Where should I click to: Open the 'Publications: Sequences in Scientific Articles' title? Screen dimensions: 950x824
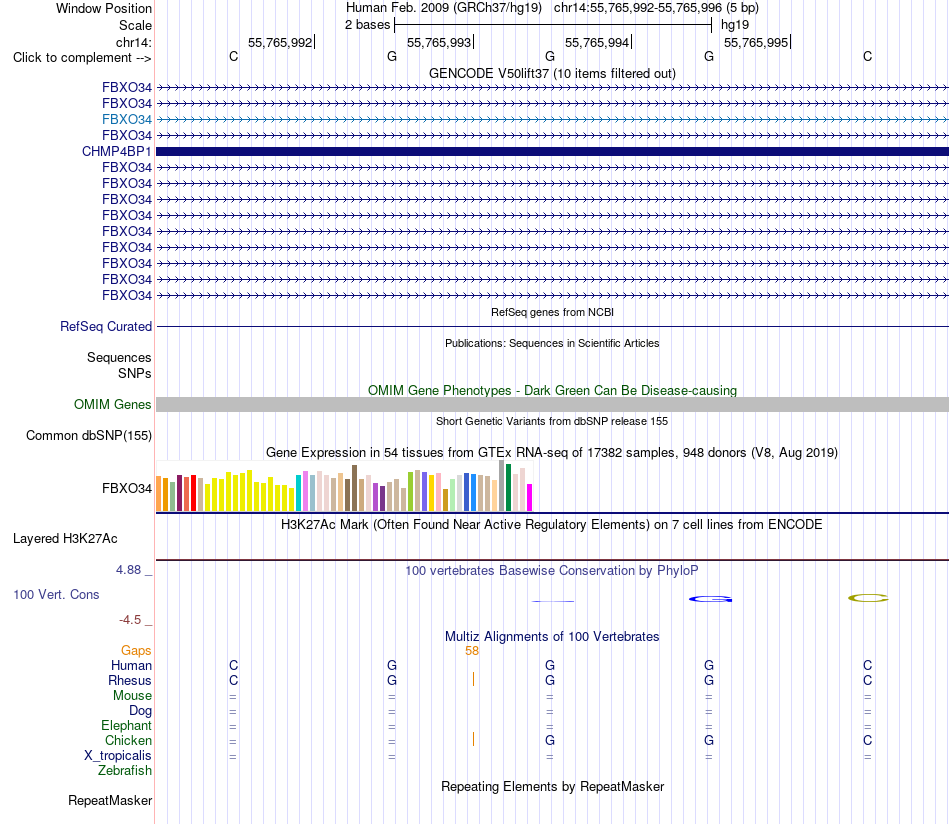point(552,343)
